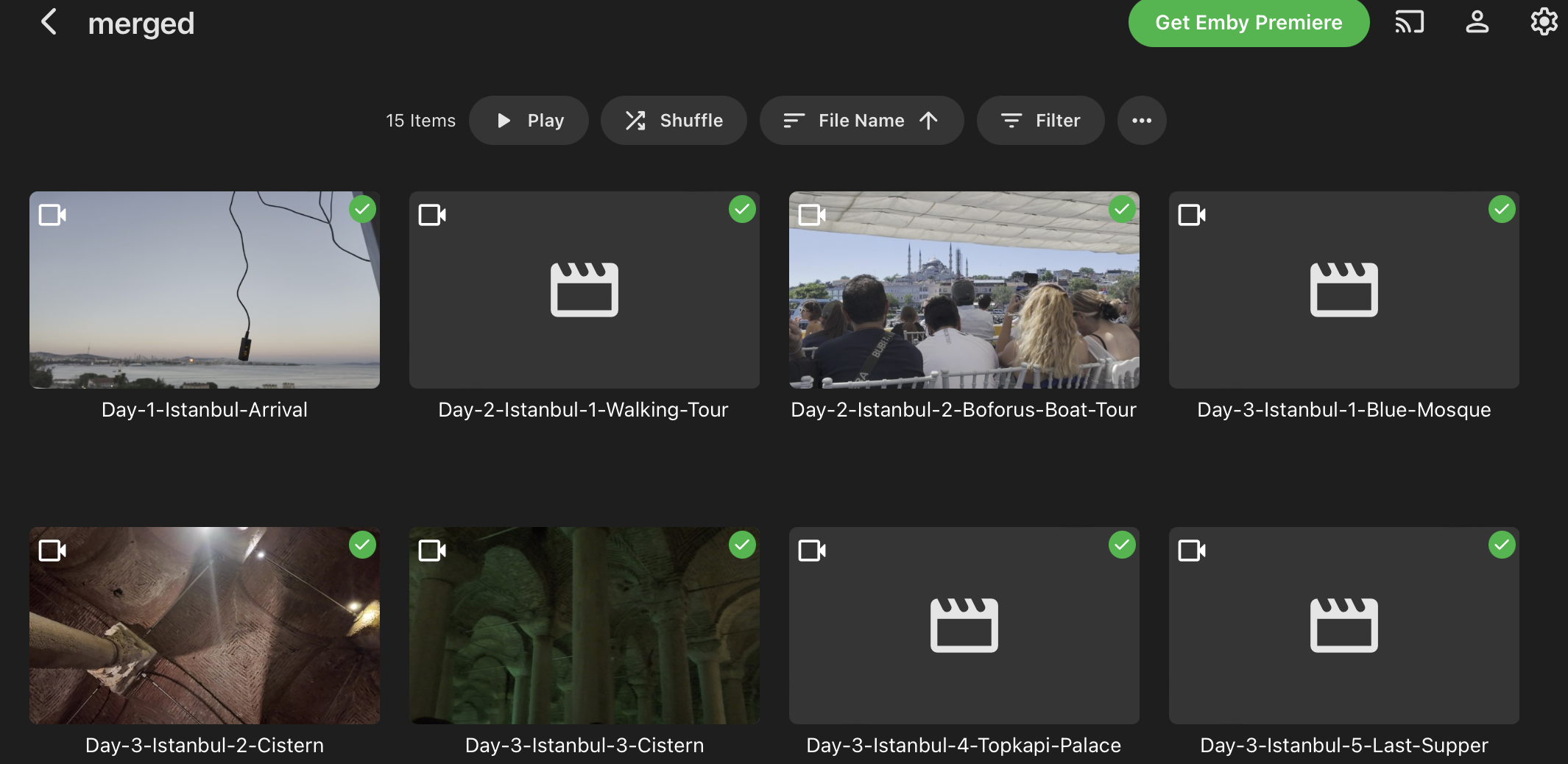Click the clapperboard icon on Day-2-Istanbul-1-Walking-Tour
The height and width of the screenshot is (764, 1568).
click(x=584, y=290)
